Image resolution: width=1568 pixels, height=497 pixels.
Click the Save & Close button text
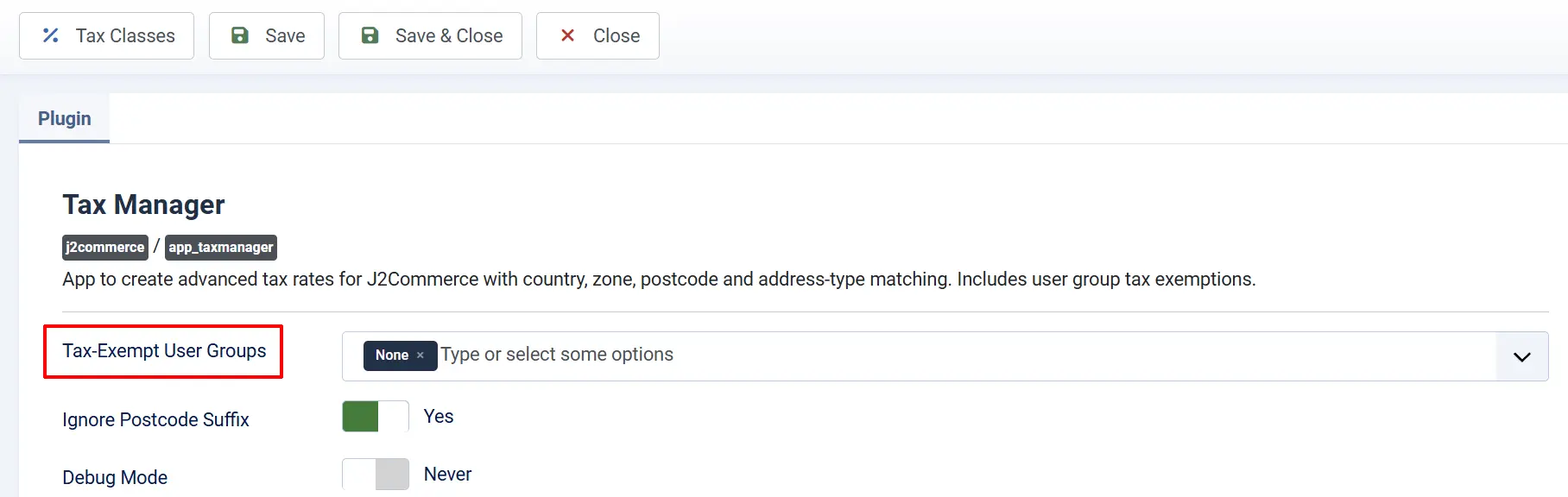coord(449,35)
